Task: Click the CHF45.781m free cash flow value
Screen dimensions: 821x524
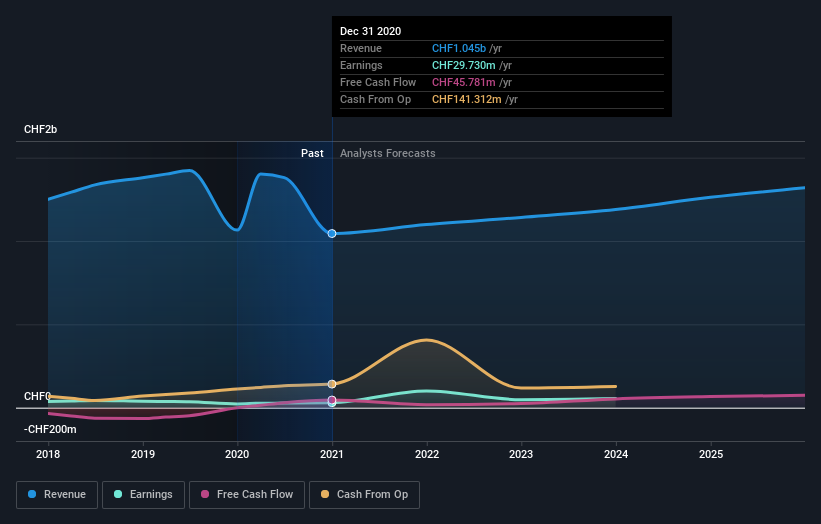Action: coord(464,82)
